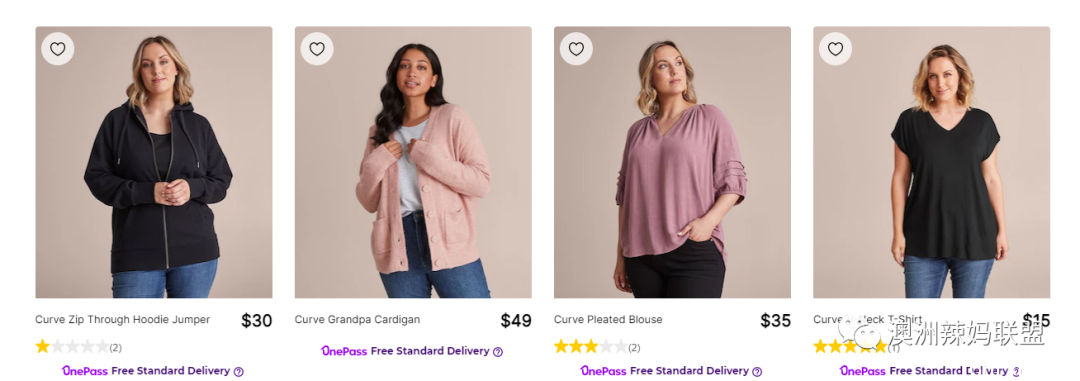Favorite the Curve Zip Through Hoodie Jumper
This screenshot has height=381, width=1080.
point(58,49)
